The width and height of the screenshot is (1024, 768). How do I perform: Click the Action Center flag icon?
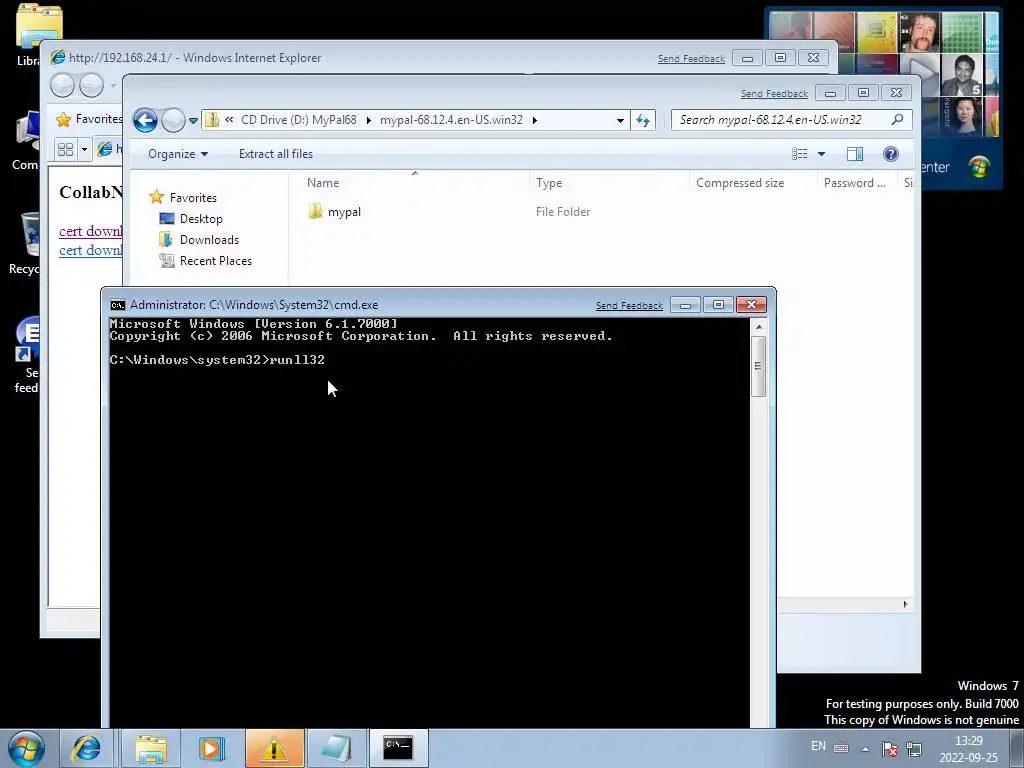coord(889,748)
